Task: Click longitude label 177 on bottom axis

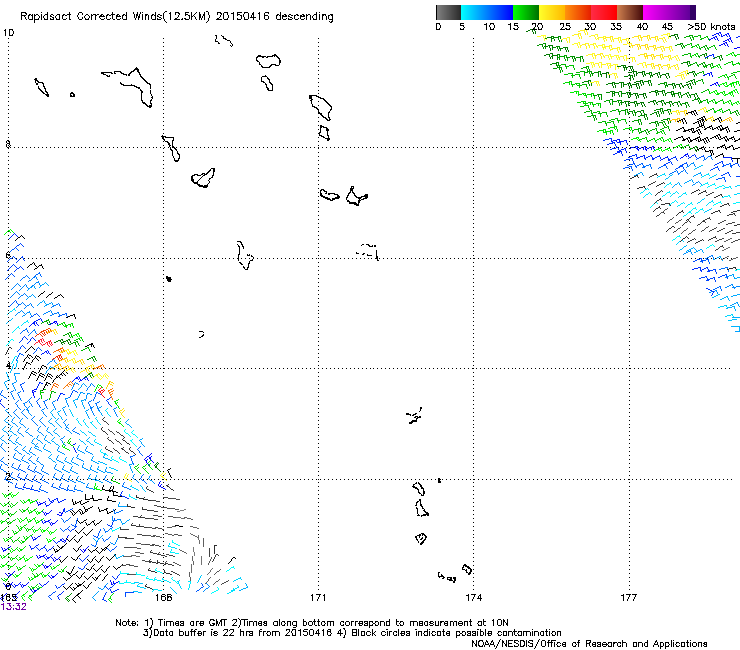Action: pyautogui.click(x=629, y=598)
